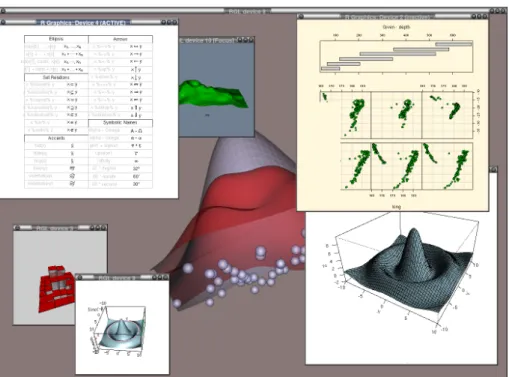Click the 'Ellipsis' table header

pyautogui.click(x=56, y=39)
